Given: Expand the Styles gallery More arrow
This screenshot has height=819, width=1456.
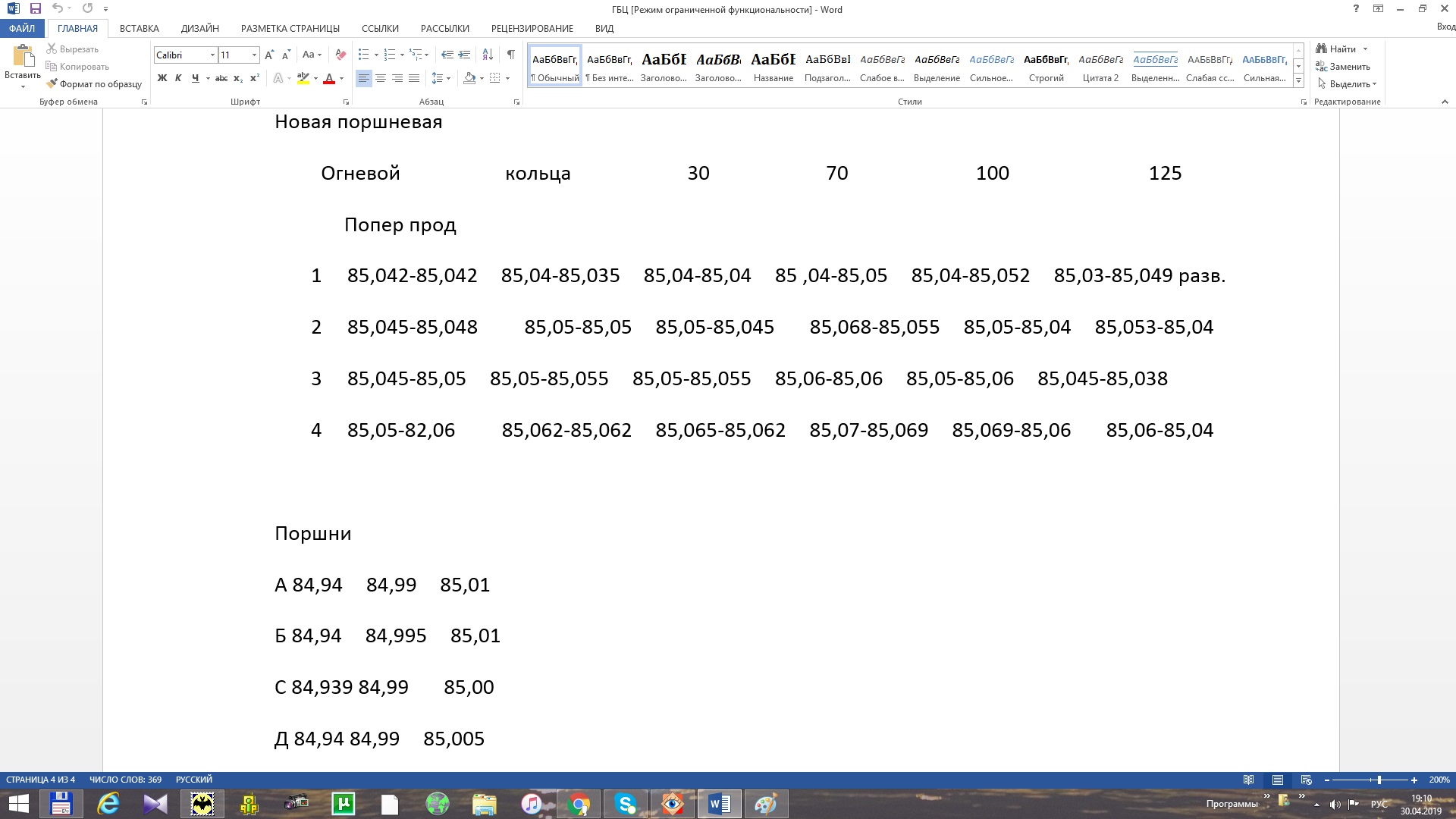Looking at the screenshot, I should pos(1298,81).
